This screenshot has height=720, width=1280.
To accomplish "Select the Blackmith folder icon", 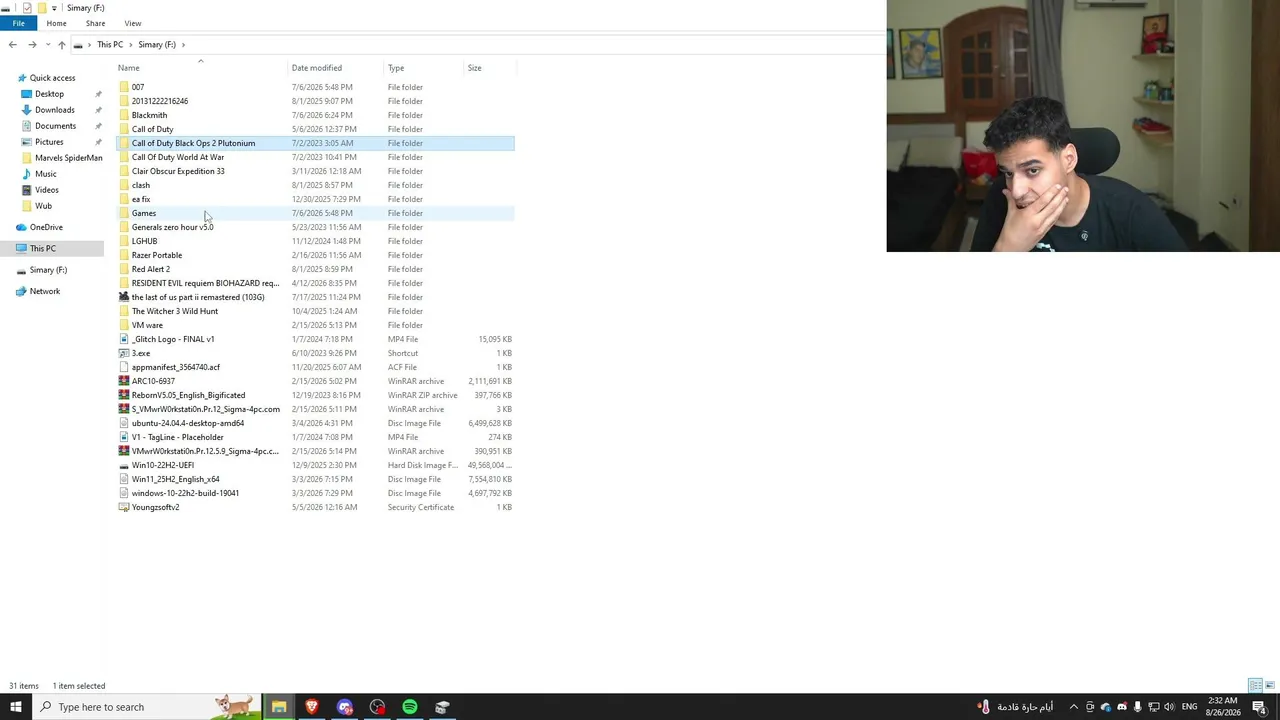I will click(124, 115).
